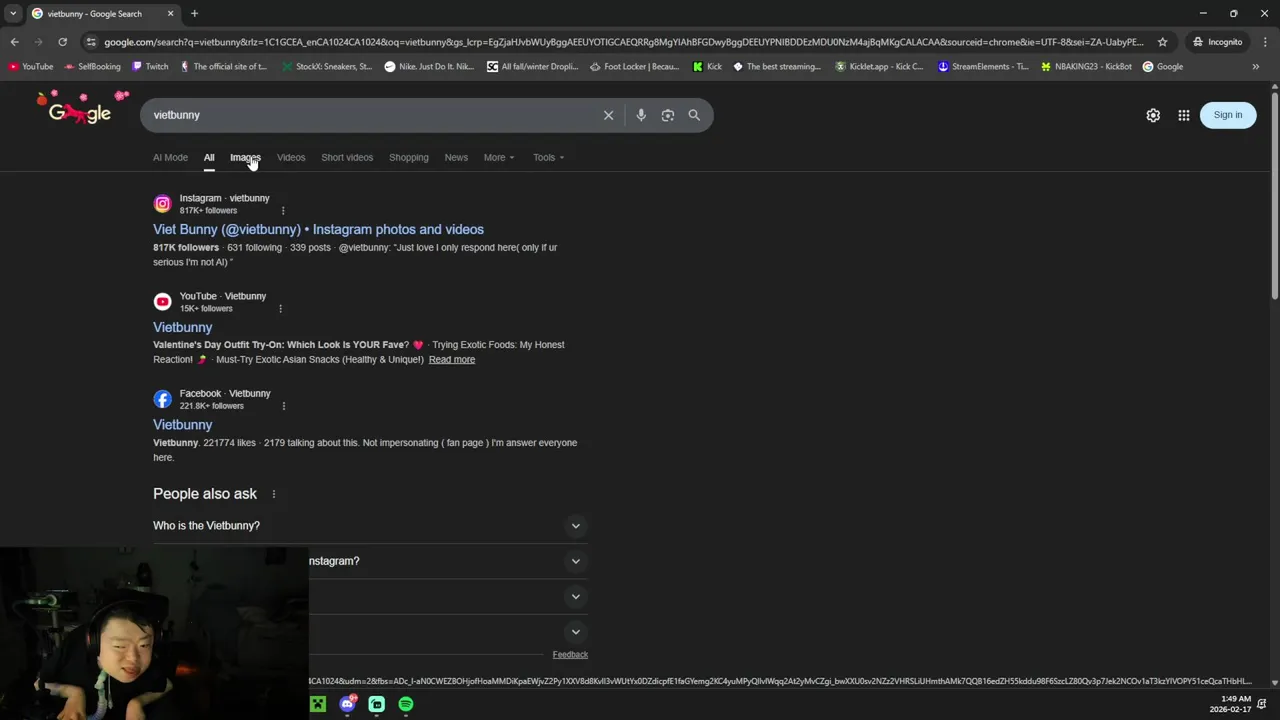Submit search with magnifier icon
The image size is (1280, 720).
tap(694, 115)
